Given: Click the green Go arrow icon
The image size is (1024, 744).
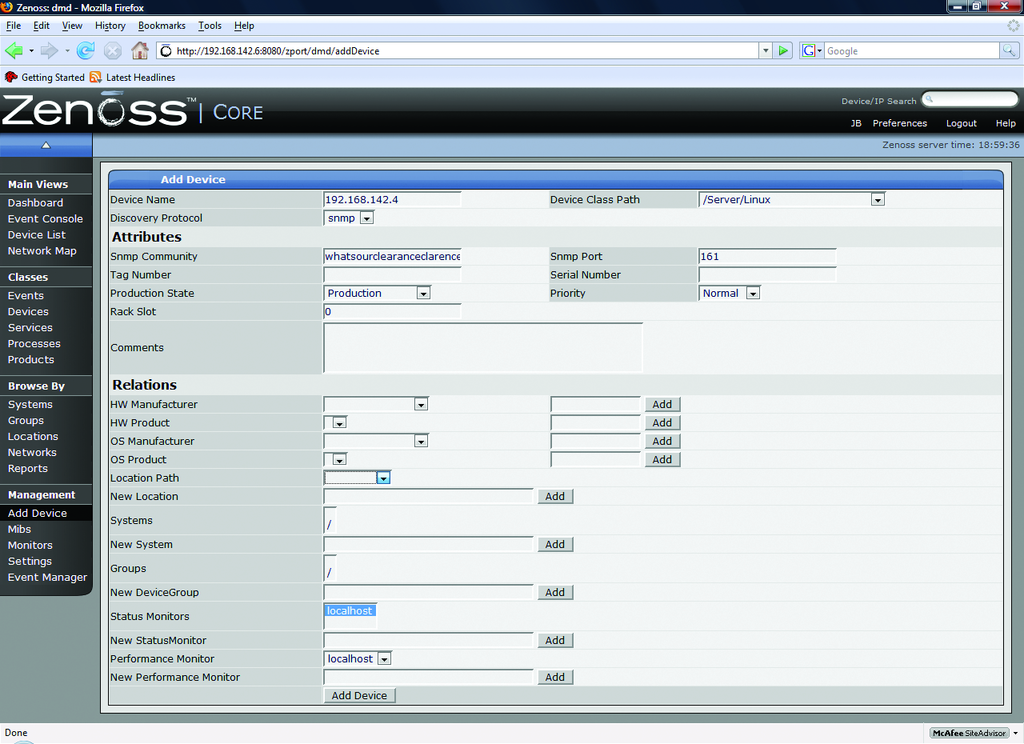Looking at the screenshot, I should 784,50.
